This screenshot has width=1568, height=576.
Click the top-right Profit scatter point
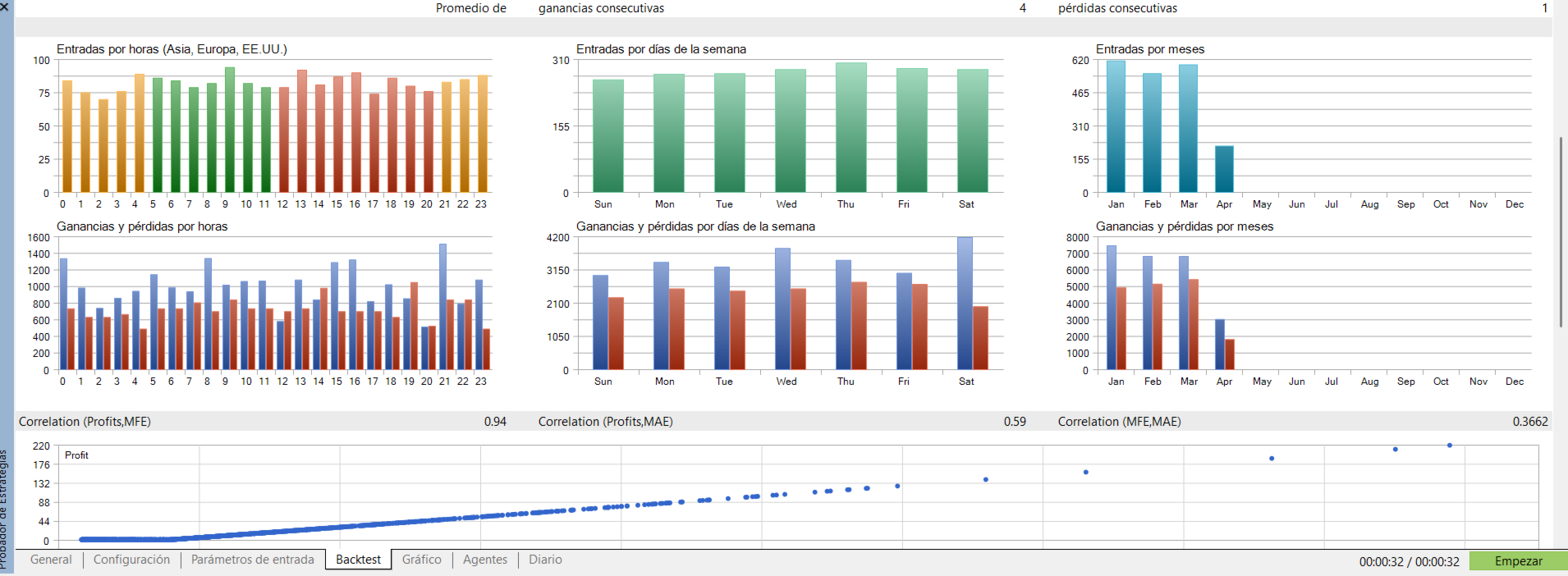coord(1450,446)
